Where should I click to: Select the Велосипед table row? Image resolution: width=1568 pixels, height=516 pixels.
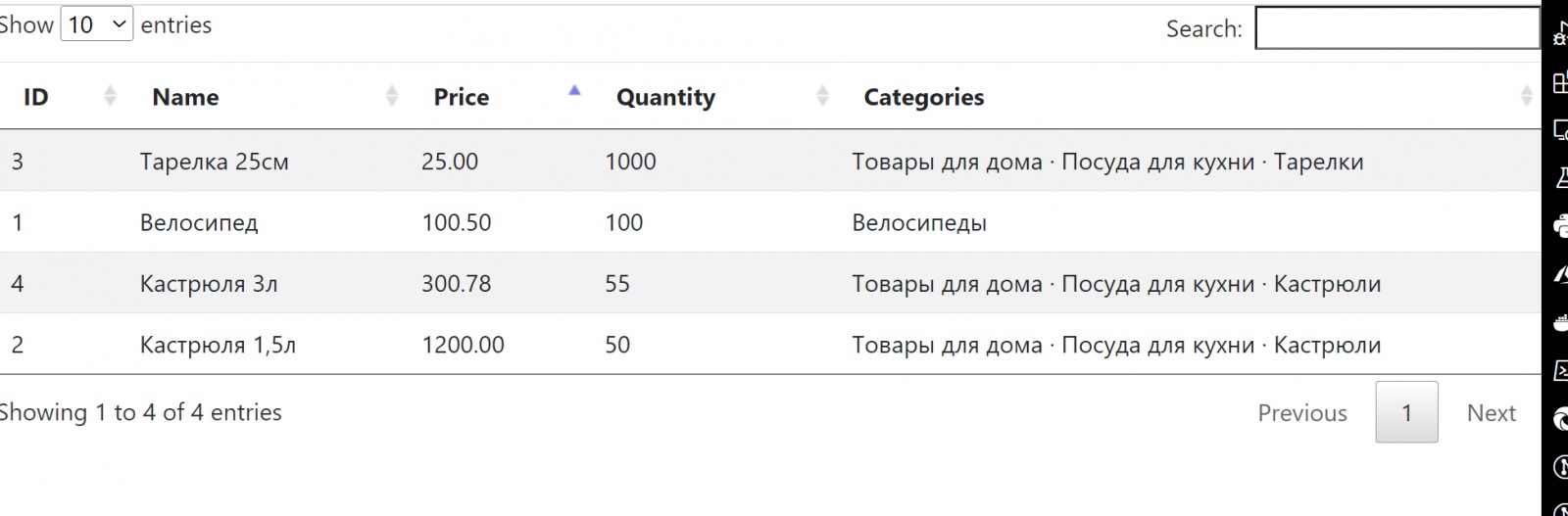tap(199, 222)
